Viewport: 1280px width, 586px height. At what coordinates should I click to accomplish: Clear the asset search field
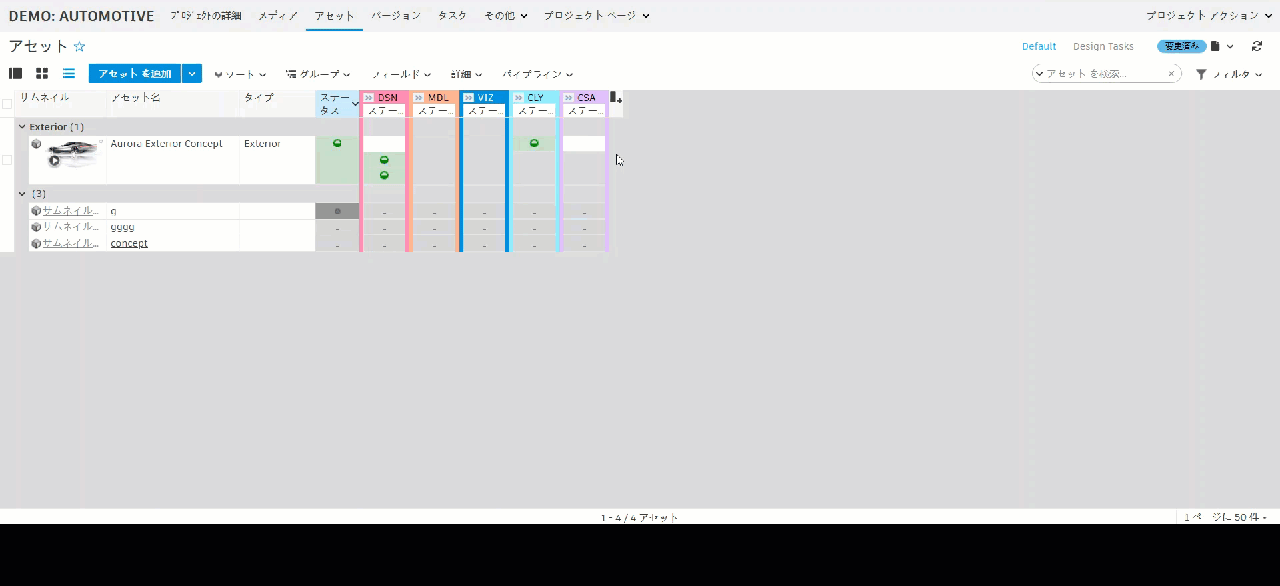click(1171, 74)
